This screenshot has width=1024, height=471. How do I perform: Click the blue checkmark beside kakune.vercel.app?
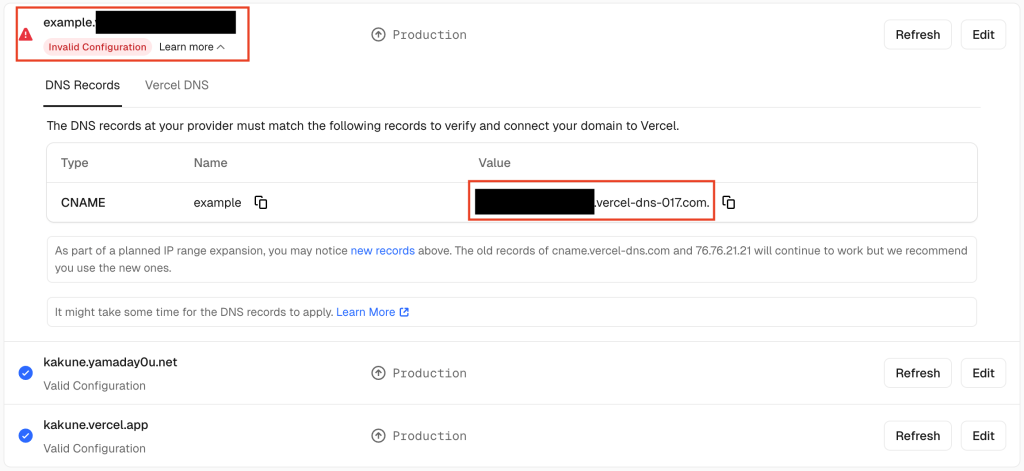point(26,436)
